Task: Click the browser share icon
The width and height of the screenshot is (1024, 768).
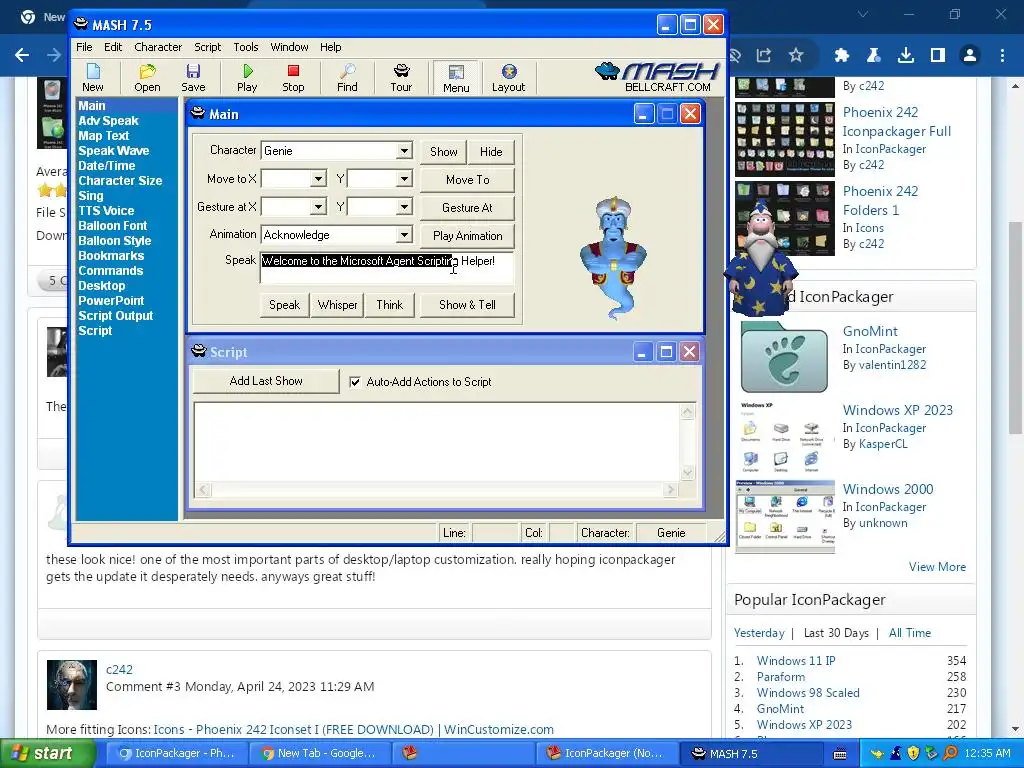Action: click(x=763, y=55)
